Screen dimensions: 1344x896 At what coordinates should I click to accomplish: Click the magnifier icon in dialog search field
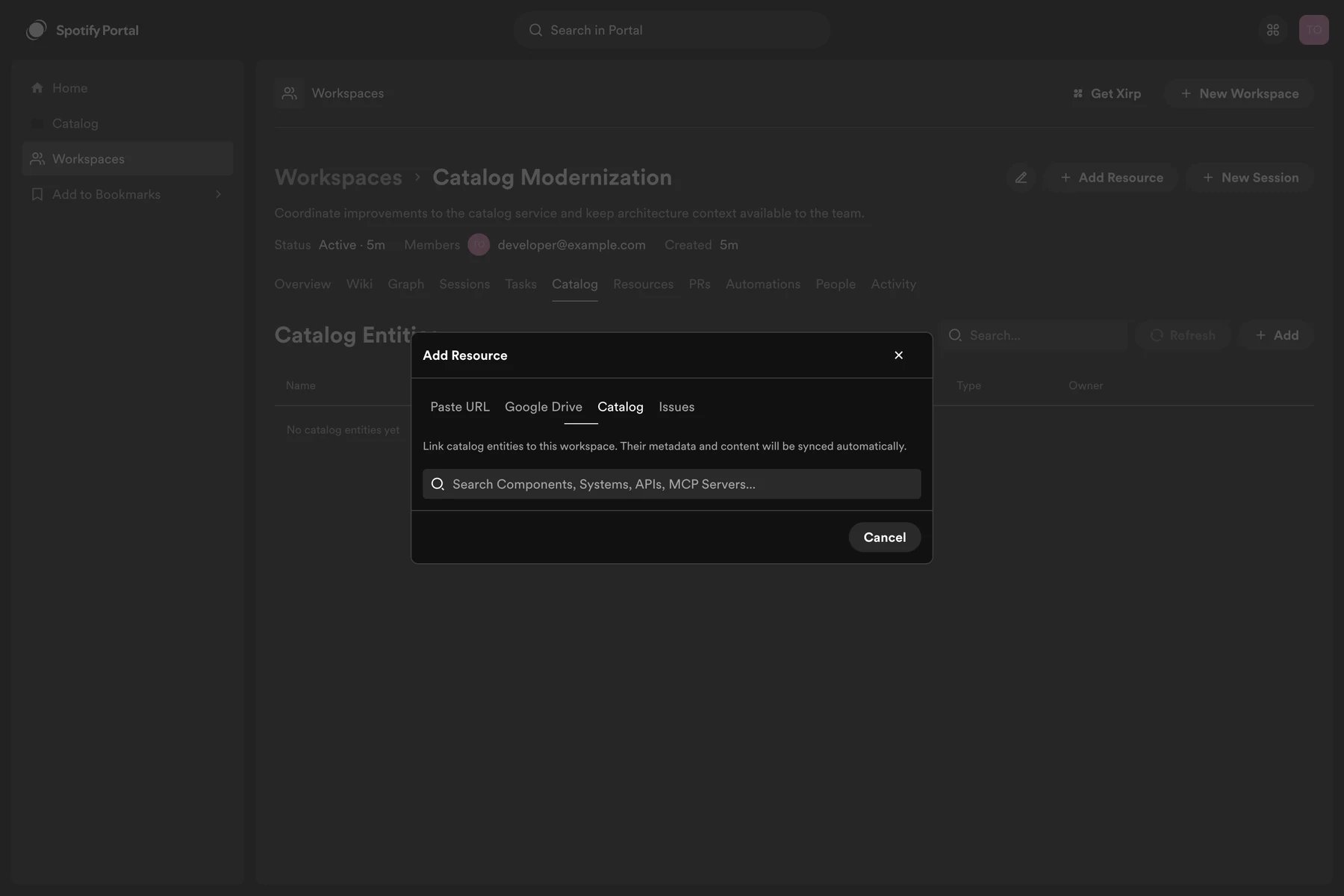[438, 484]
